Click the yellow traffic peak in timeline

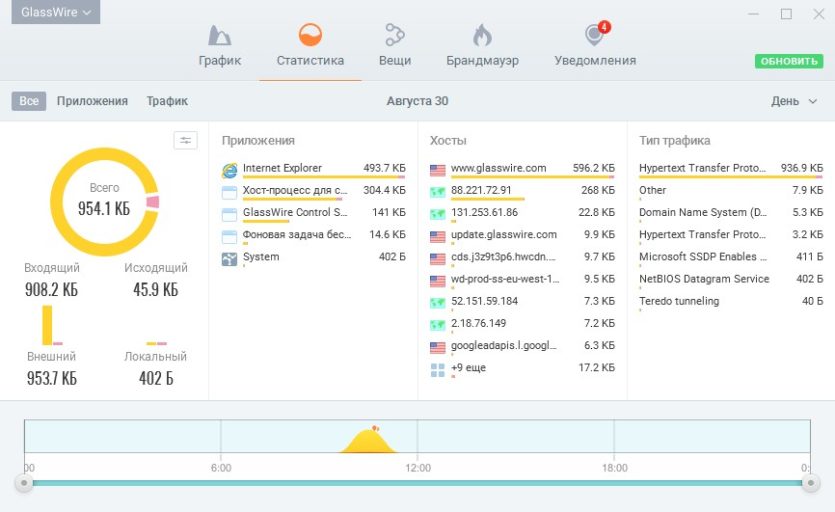(368, 442)
